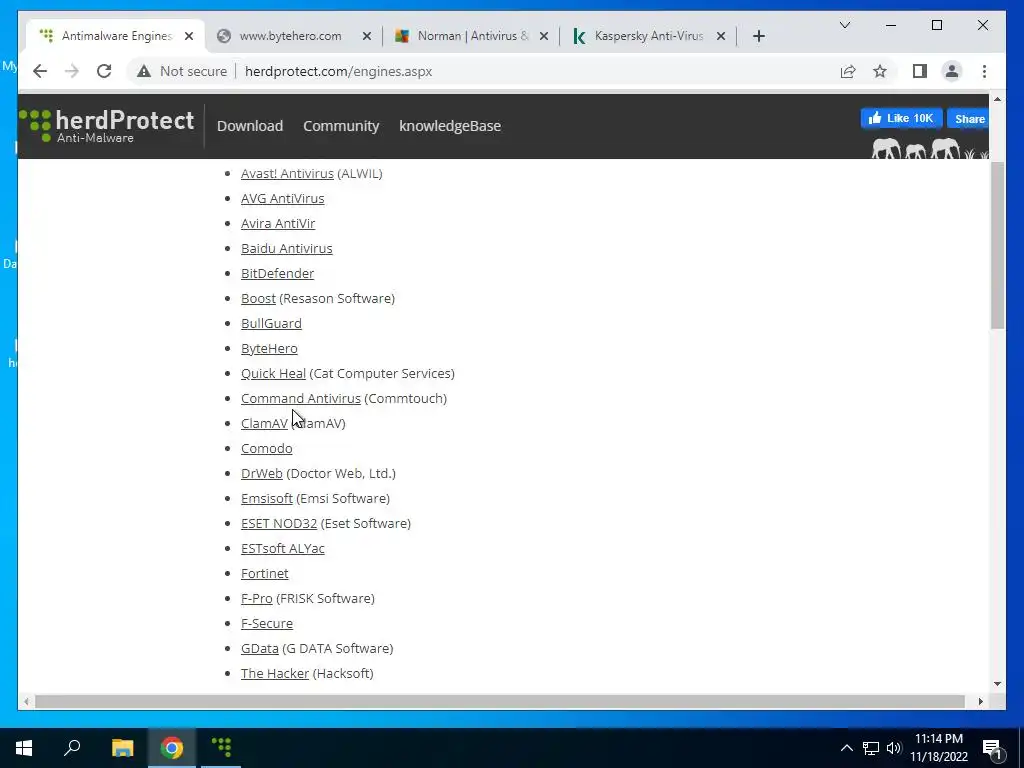The height and width of the screenshot is (768, 1024).
Task: Click the forward navigation arrow
Action: coord(72,71)
